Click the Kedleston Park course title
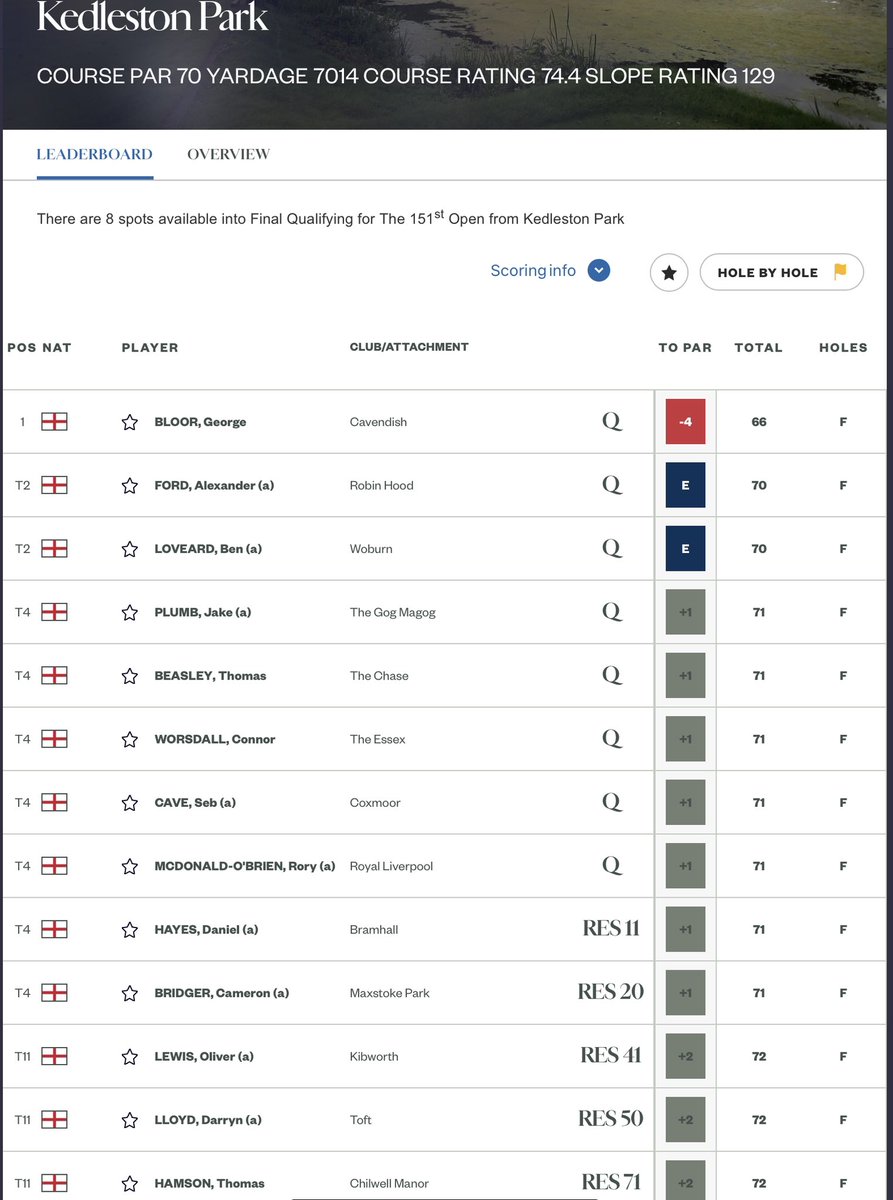893x1200 pixels. pyautogui.click(x=153, y=17)
